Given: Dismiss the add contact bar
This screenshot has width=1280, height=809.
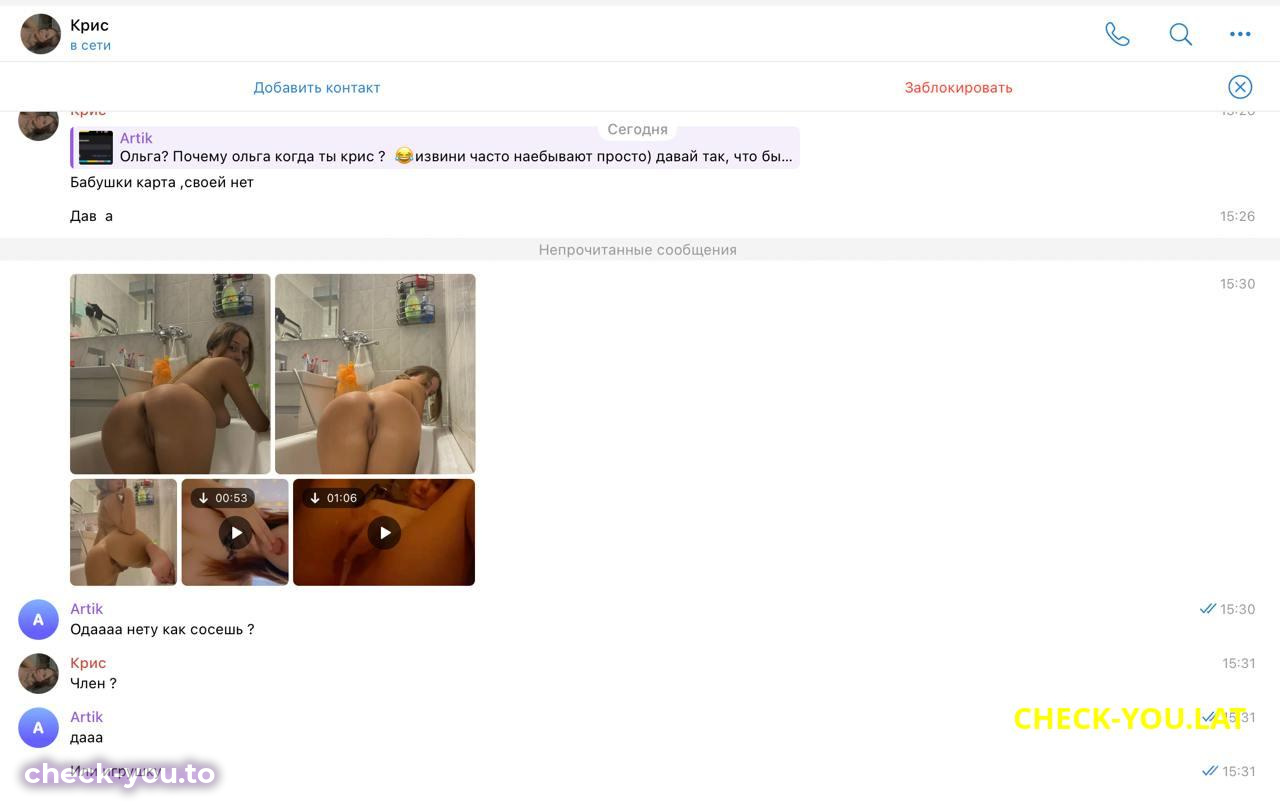Looking at the screenshot, I should (x=1240, y=87).
